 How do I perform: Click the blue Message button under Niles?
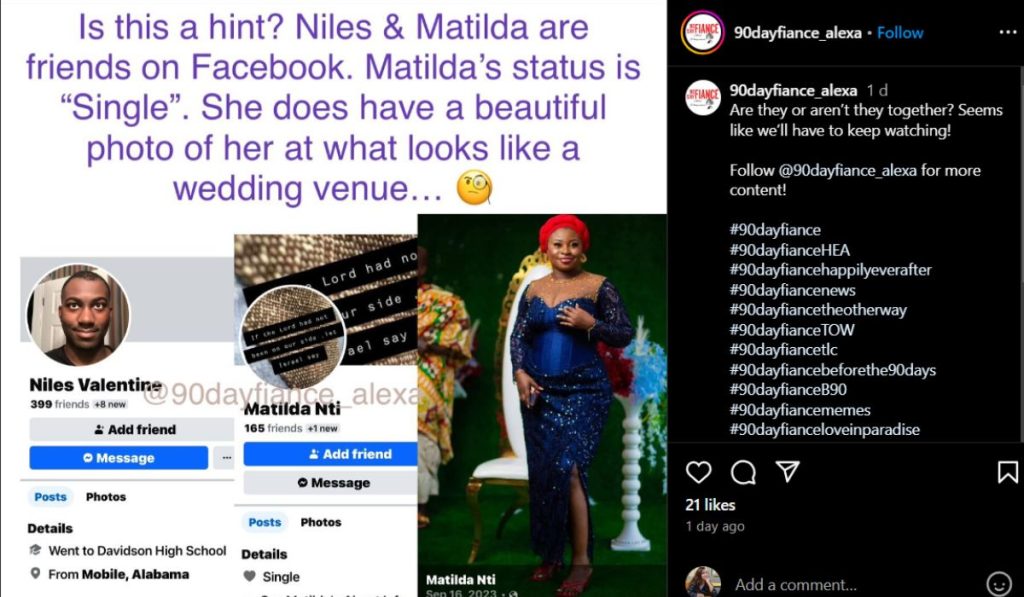point(119,458)
